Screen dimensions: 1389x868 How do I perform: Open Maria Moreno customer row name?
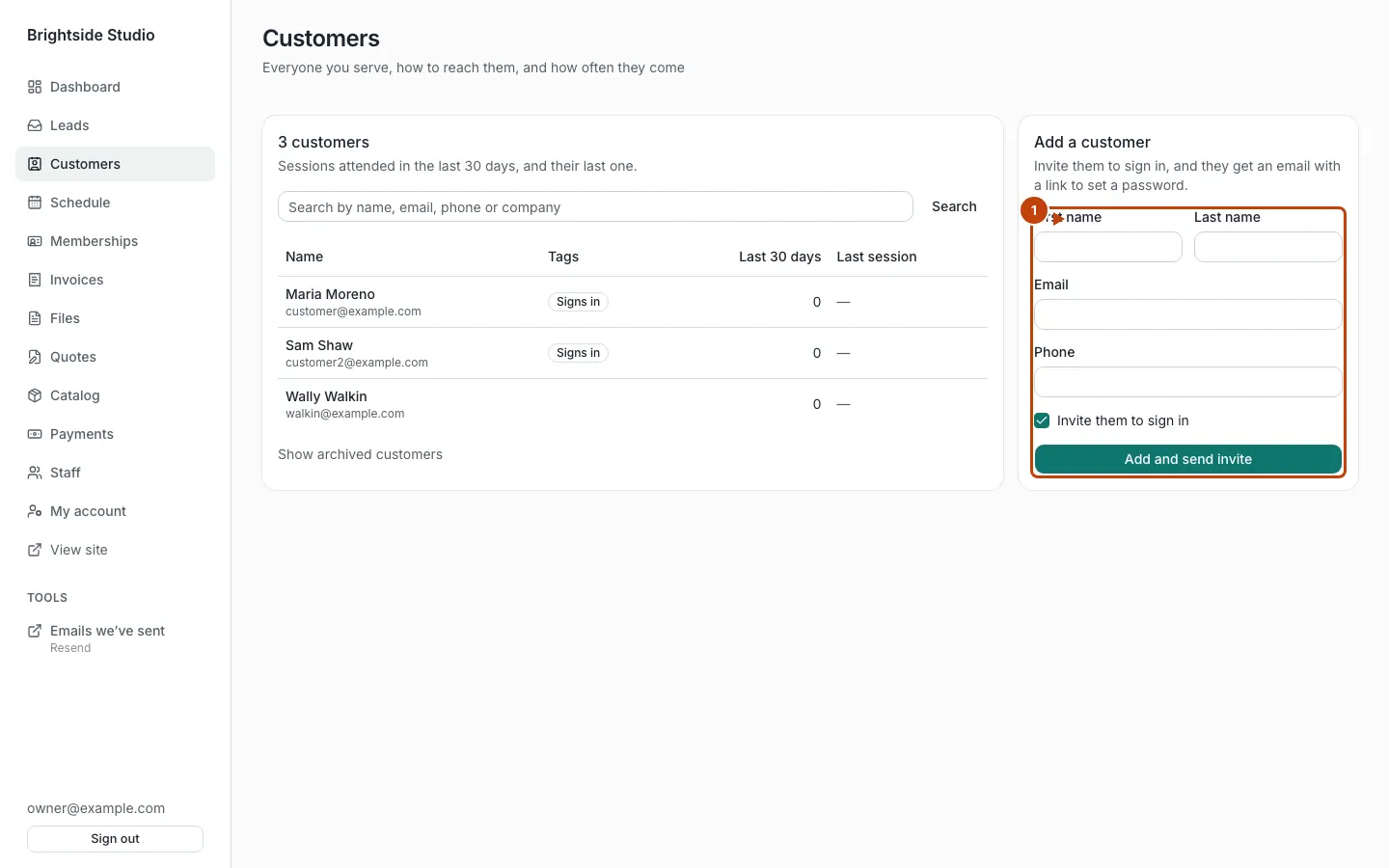coord(330,294)
